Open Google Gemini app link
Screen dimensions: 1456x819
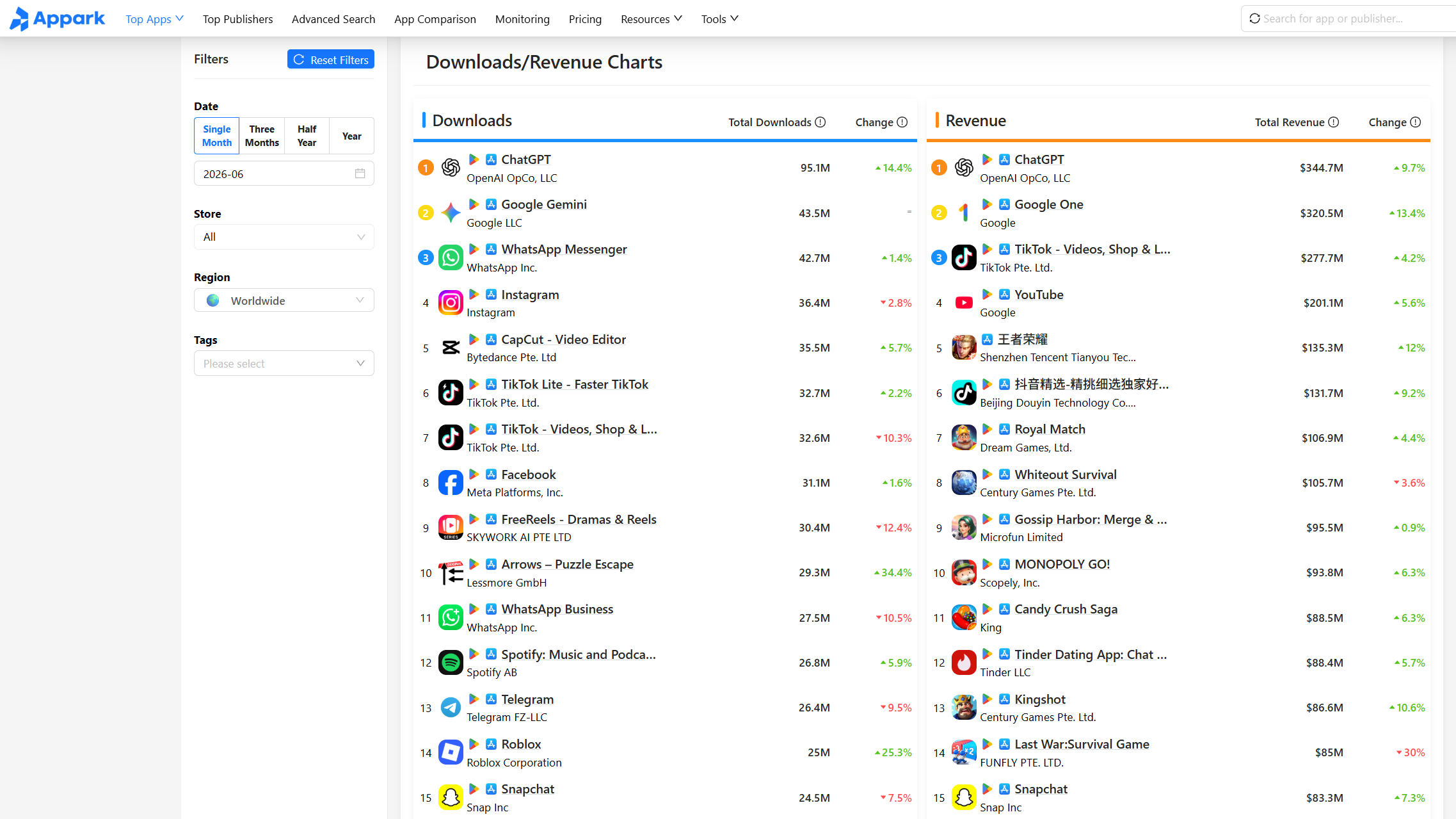pos(544,204)
